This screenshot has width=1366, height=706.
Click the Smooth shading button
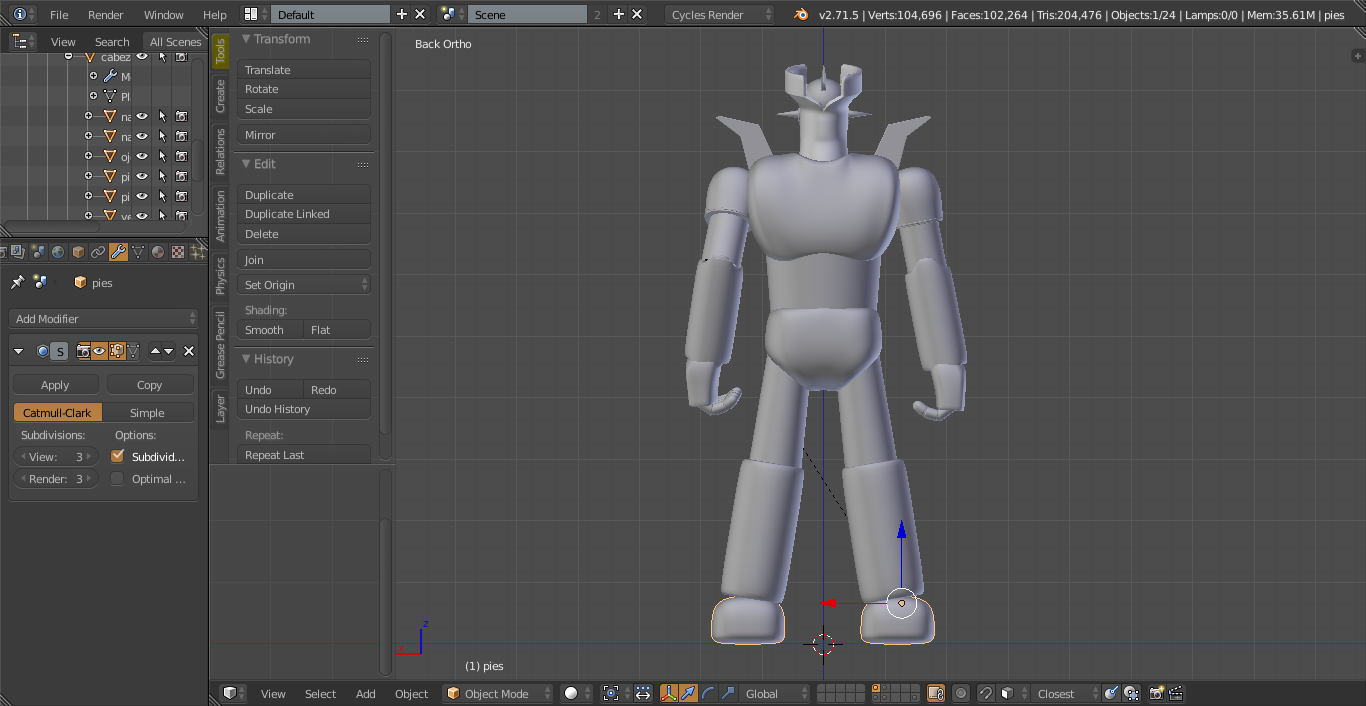270,330
